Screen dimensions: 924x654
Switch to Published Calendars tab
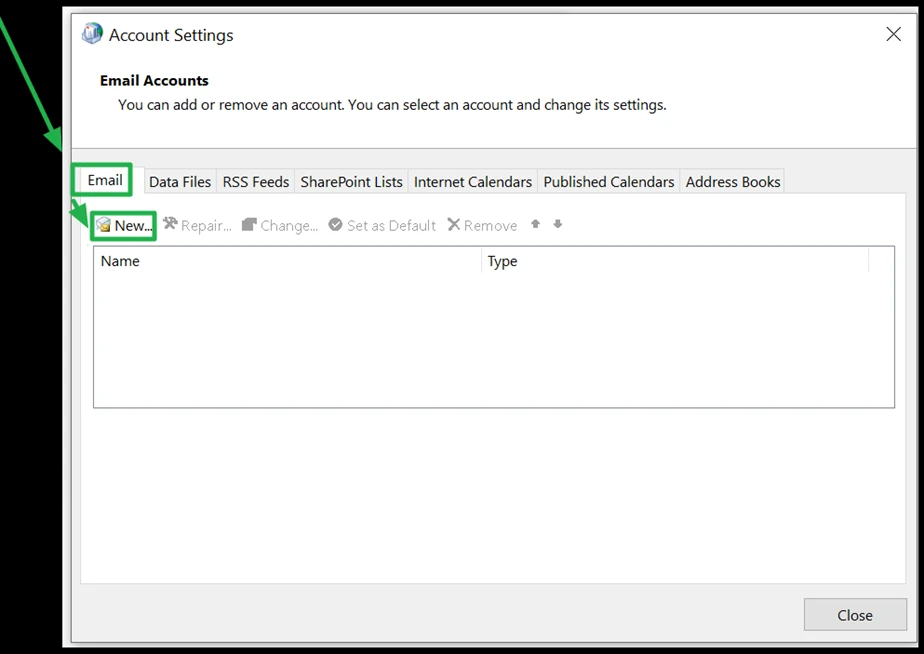click(609, 182)
